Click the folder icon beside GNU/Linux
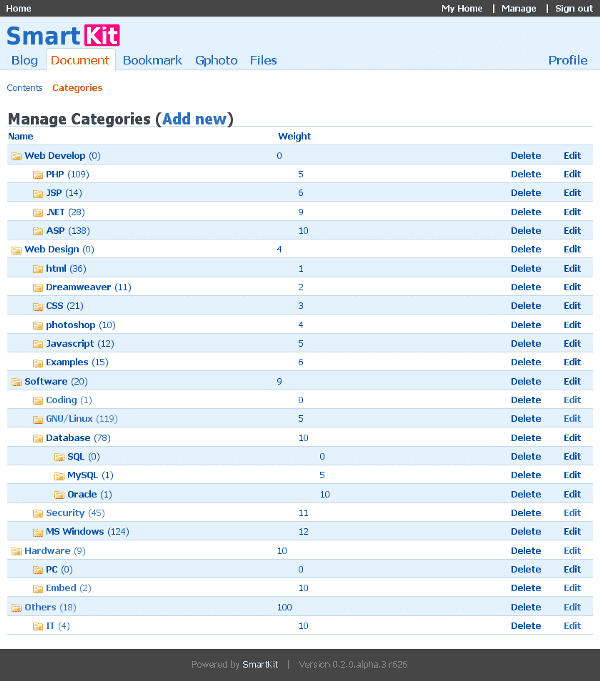Screen dimensions: 600x681 click(38, 419)
